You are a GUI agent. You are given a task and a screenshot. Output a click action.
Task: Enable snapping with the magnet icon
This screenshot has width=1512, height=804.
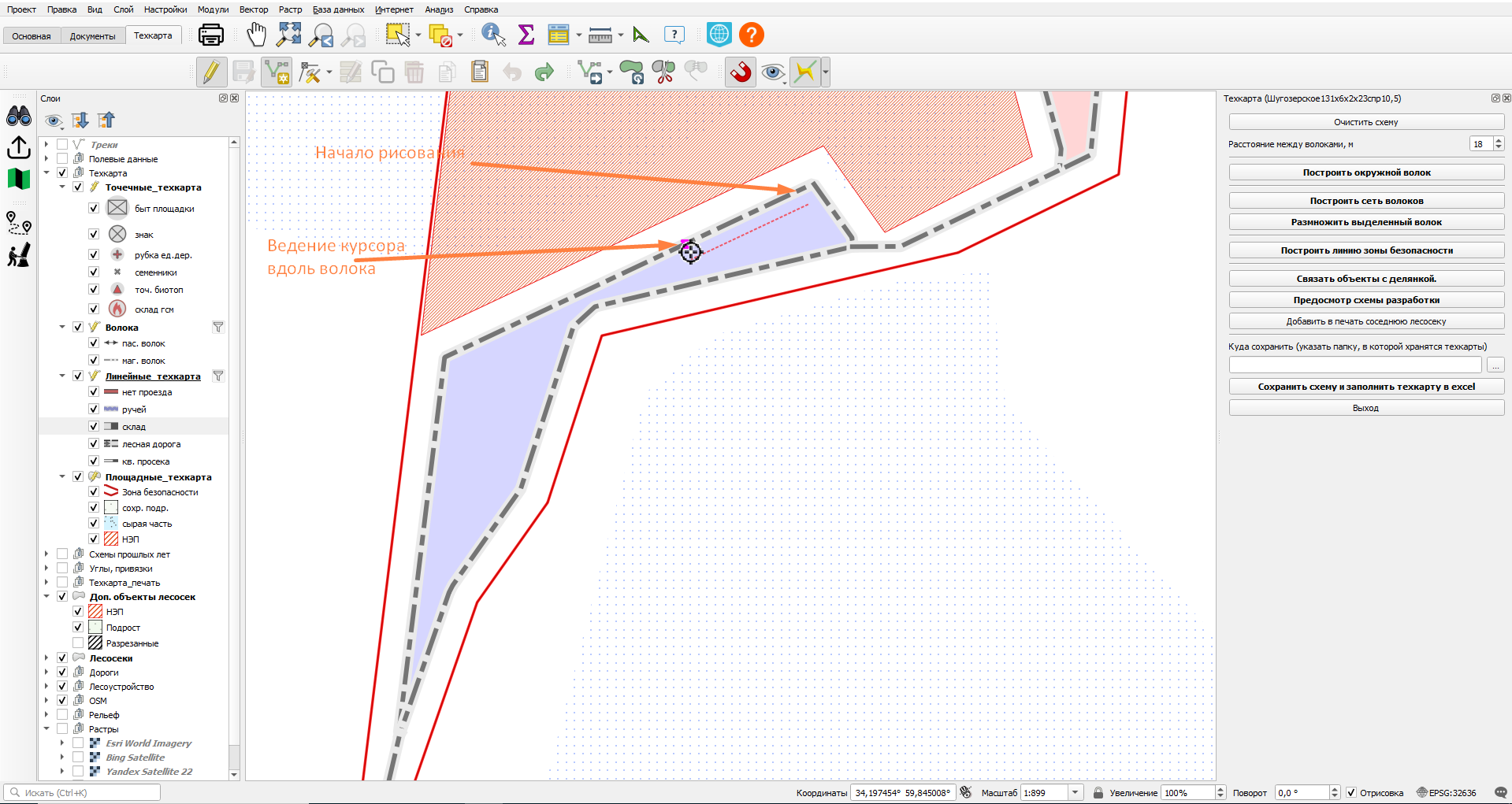741,72
